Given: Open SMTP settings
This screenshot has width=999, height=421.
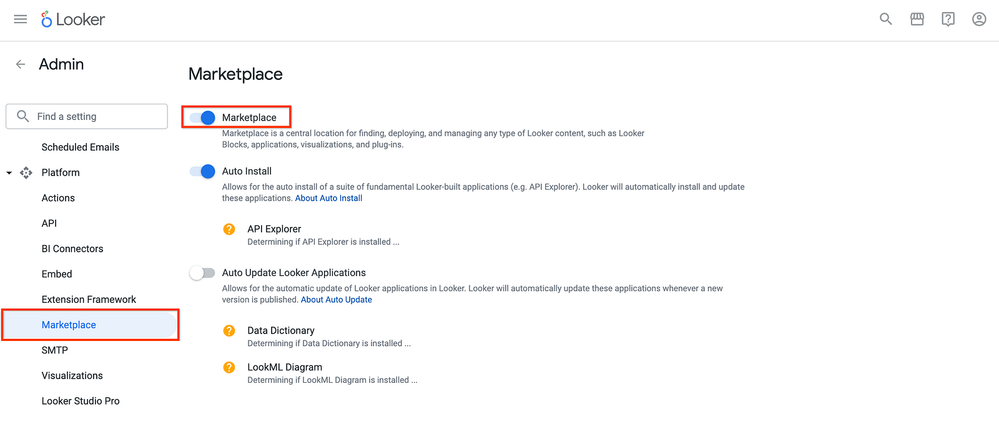Looking at the screenshot, I should point(55,350).
